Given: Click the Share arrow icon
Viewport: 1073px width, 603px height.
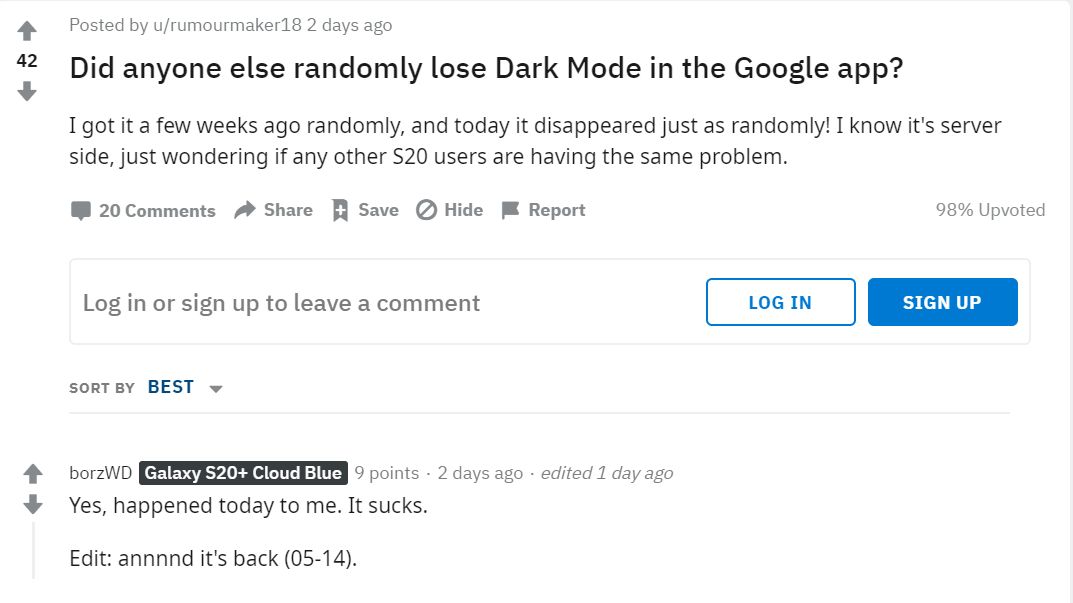Looking at the screenshot, I should click(x=245, y=210).
